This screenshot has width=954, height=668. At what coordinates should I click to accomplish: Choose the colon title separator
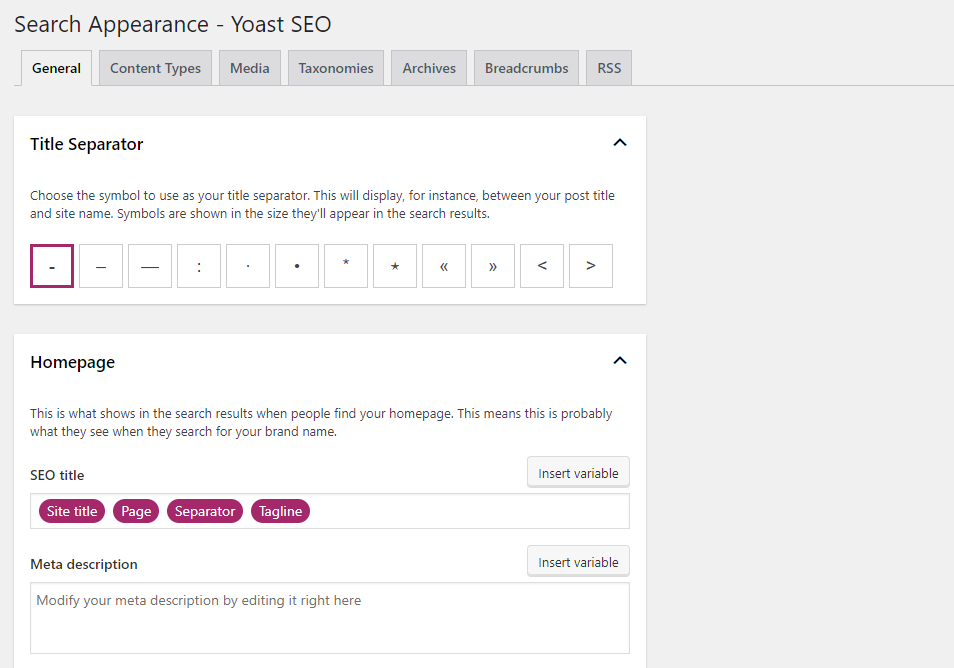[x=199, y=266]
